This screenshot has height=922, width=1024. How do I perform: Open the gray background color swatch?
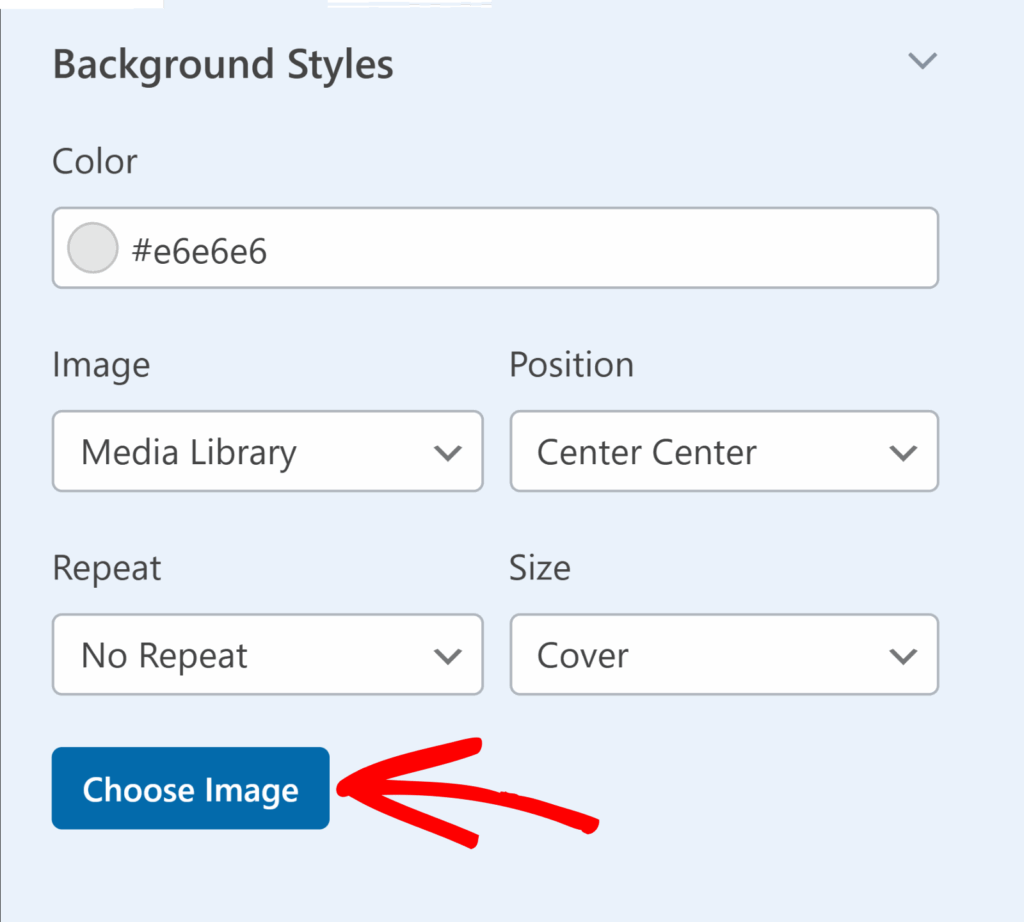[x=93, y=248]
